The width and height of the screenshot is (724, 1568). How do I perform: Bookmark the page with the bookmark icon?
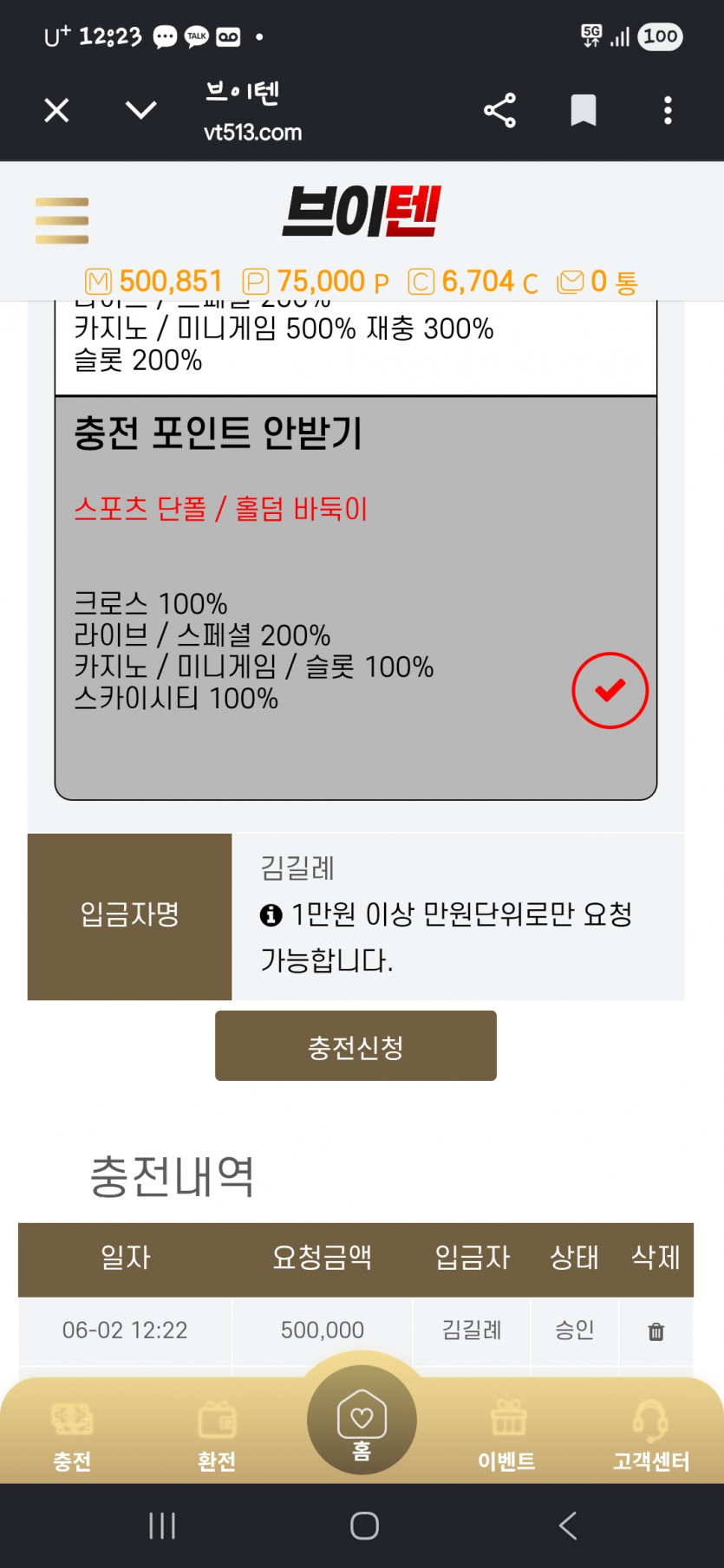point(583,111)
